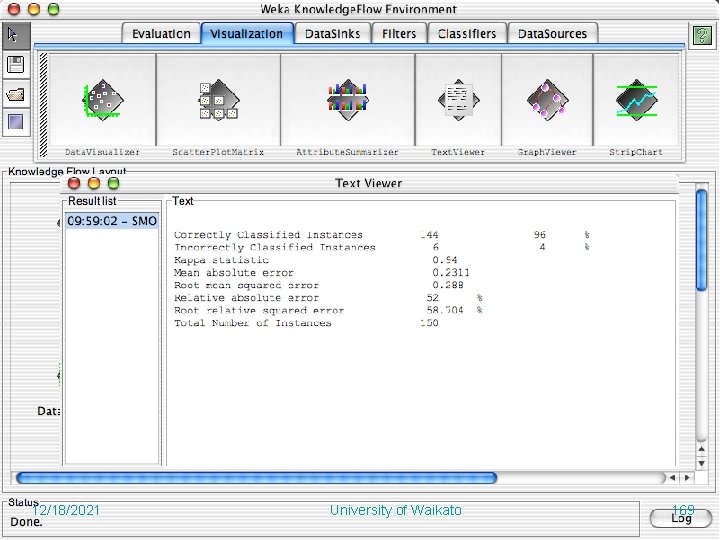Zoom the Text Viewer with the green button
Viewport: 720px width, 540px height.
point(113,183)
